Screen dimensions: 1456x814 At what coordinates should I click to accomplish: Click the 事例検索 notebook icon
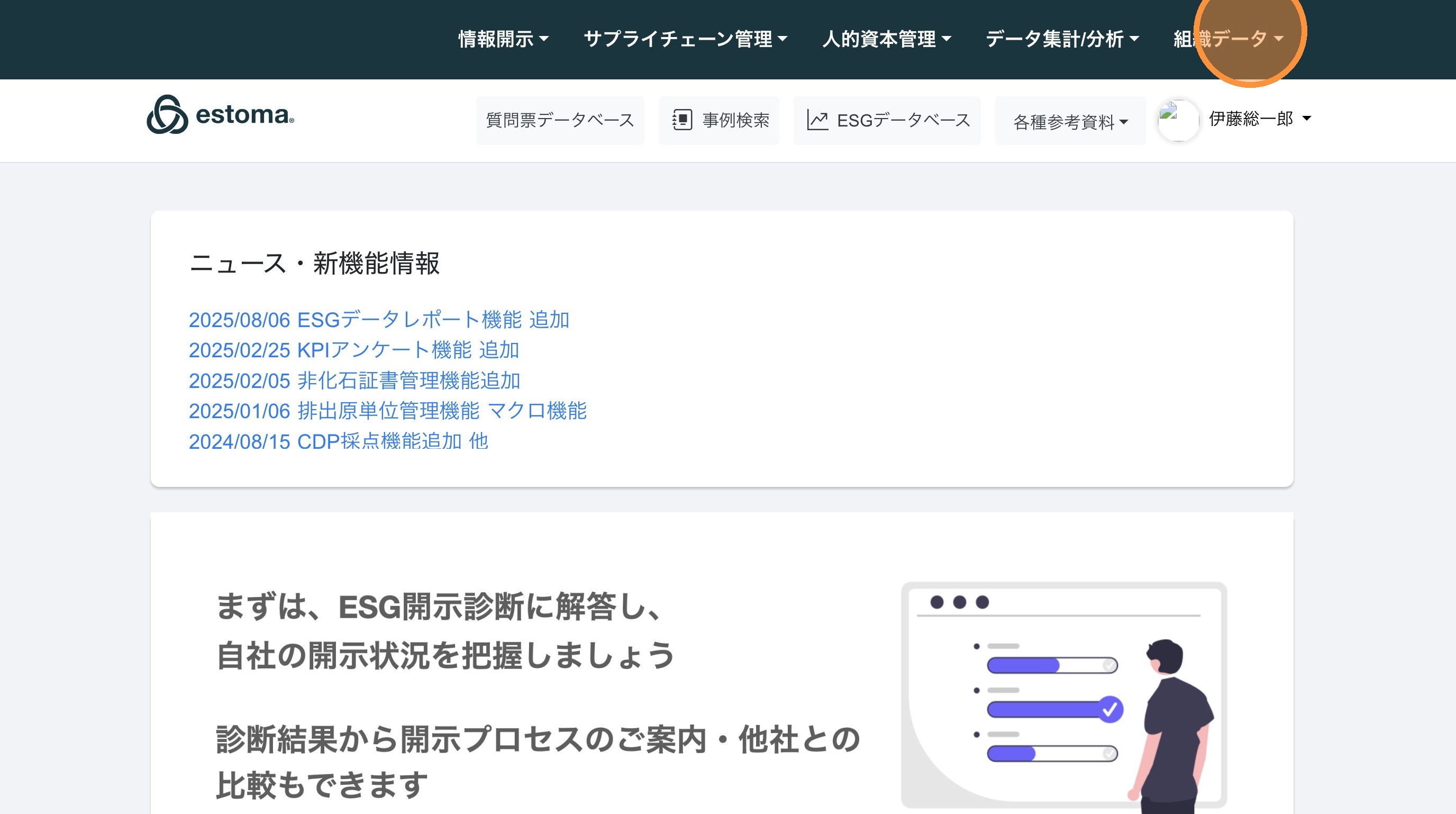click(x=682, y=120)
